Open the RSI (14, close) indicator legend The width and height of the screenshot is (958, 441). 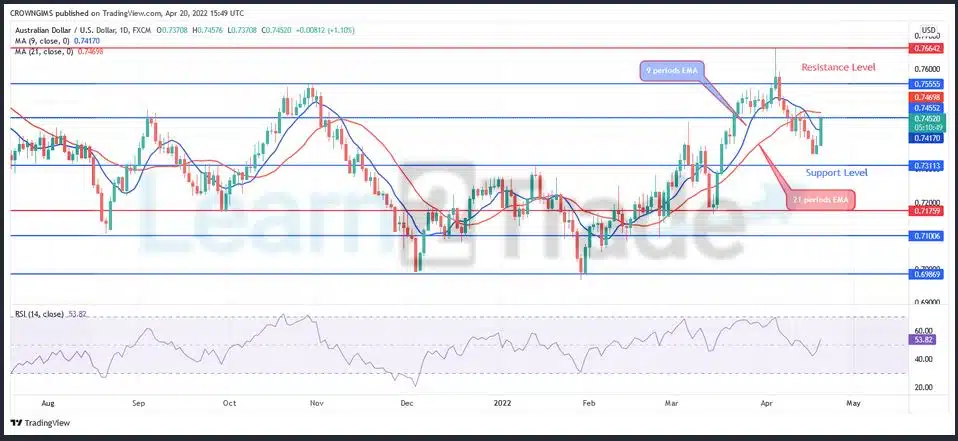pos(50,313)
